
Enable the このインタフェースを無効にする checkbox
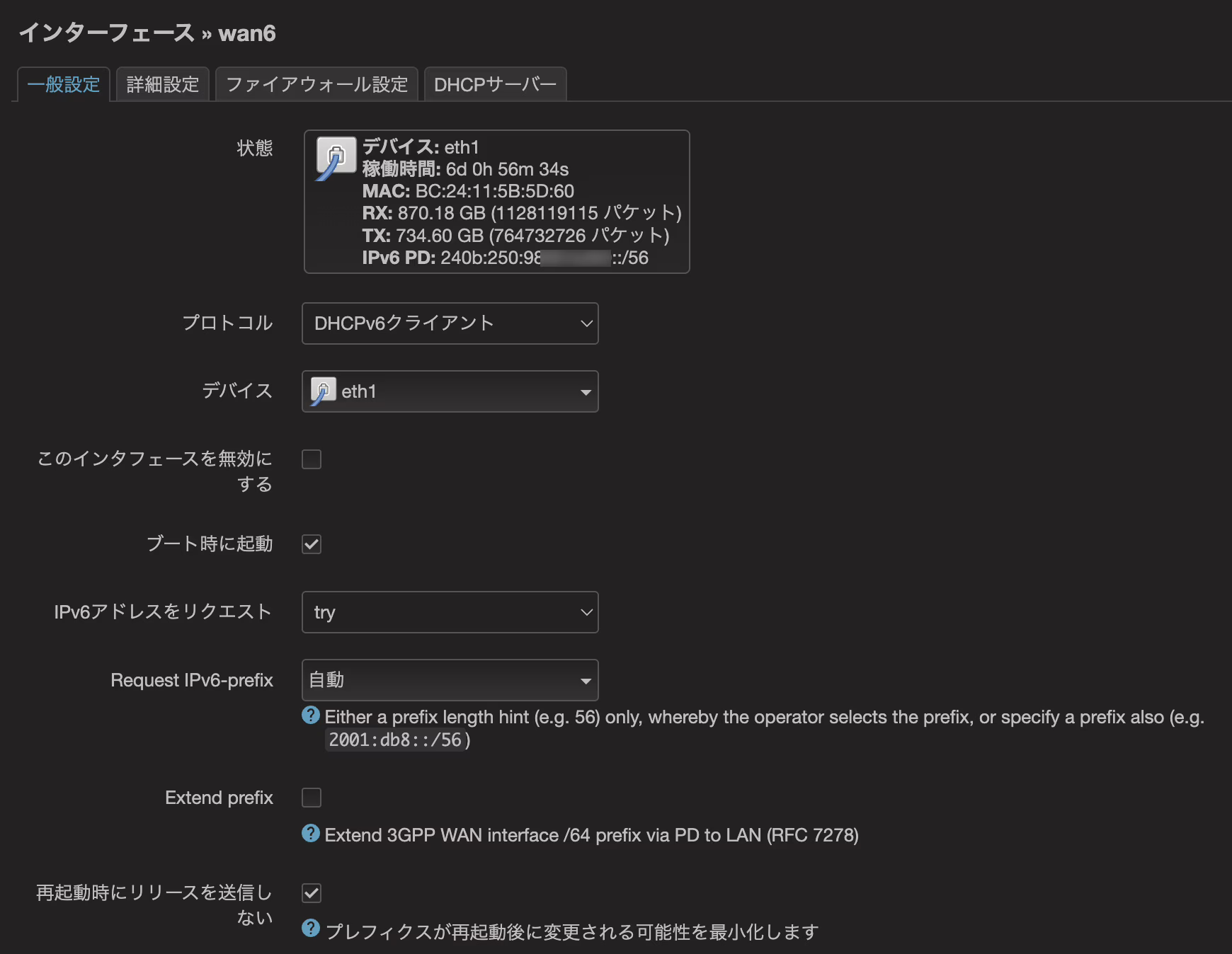pos(312,459)
